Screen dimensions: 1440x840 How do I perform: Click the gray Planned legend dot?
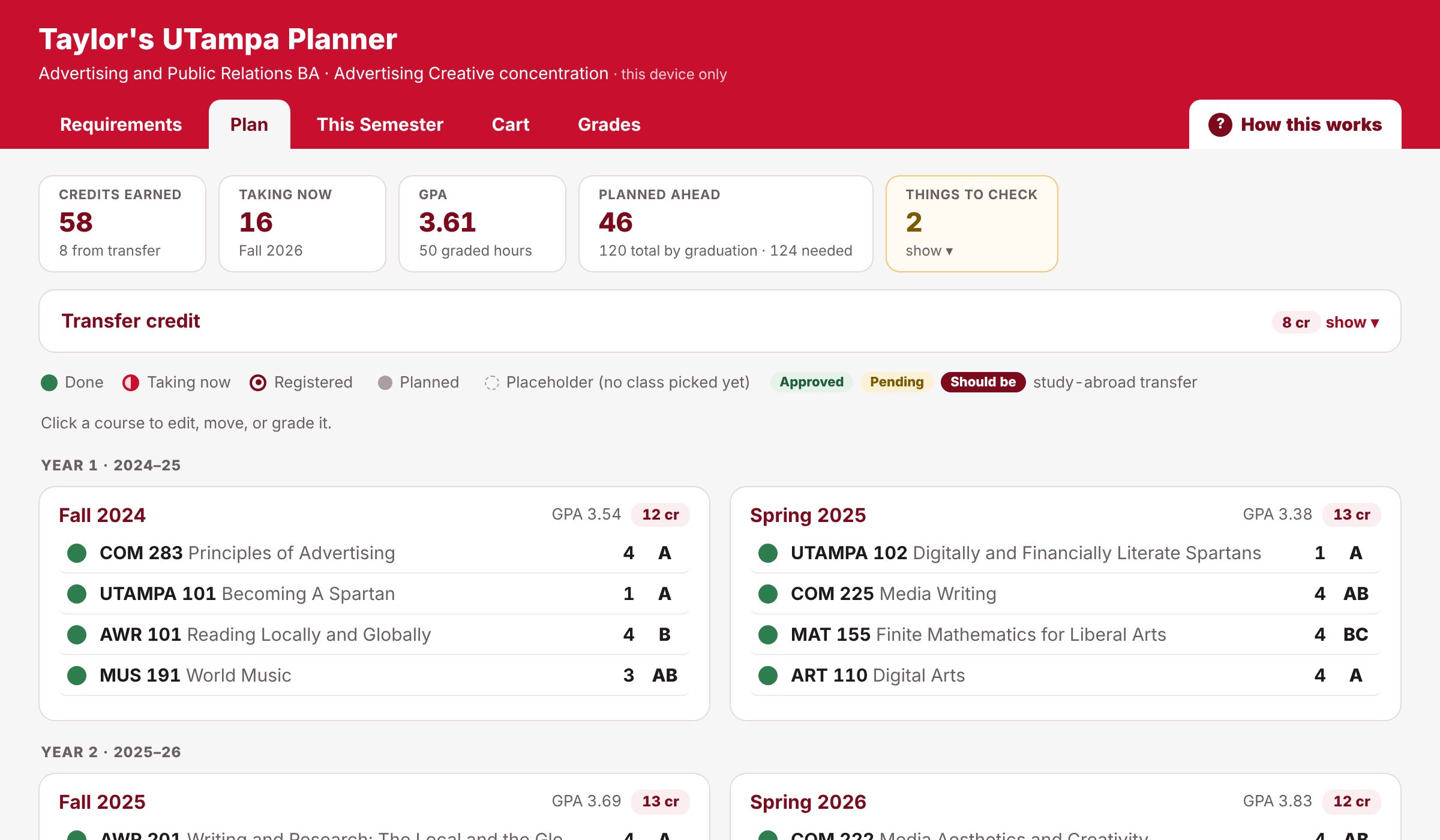(x=385, y=383)
